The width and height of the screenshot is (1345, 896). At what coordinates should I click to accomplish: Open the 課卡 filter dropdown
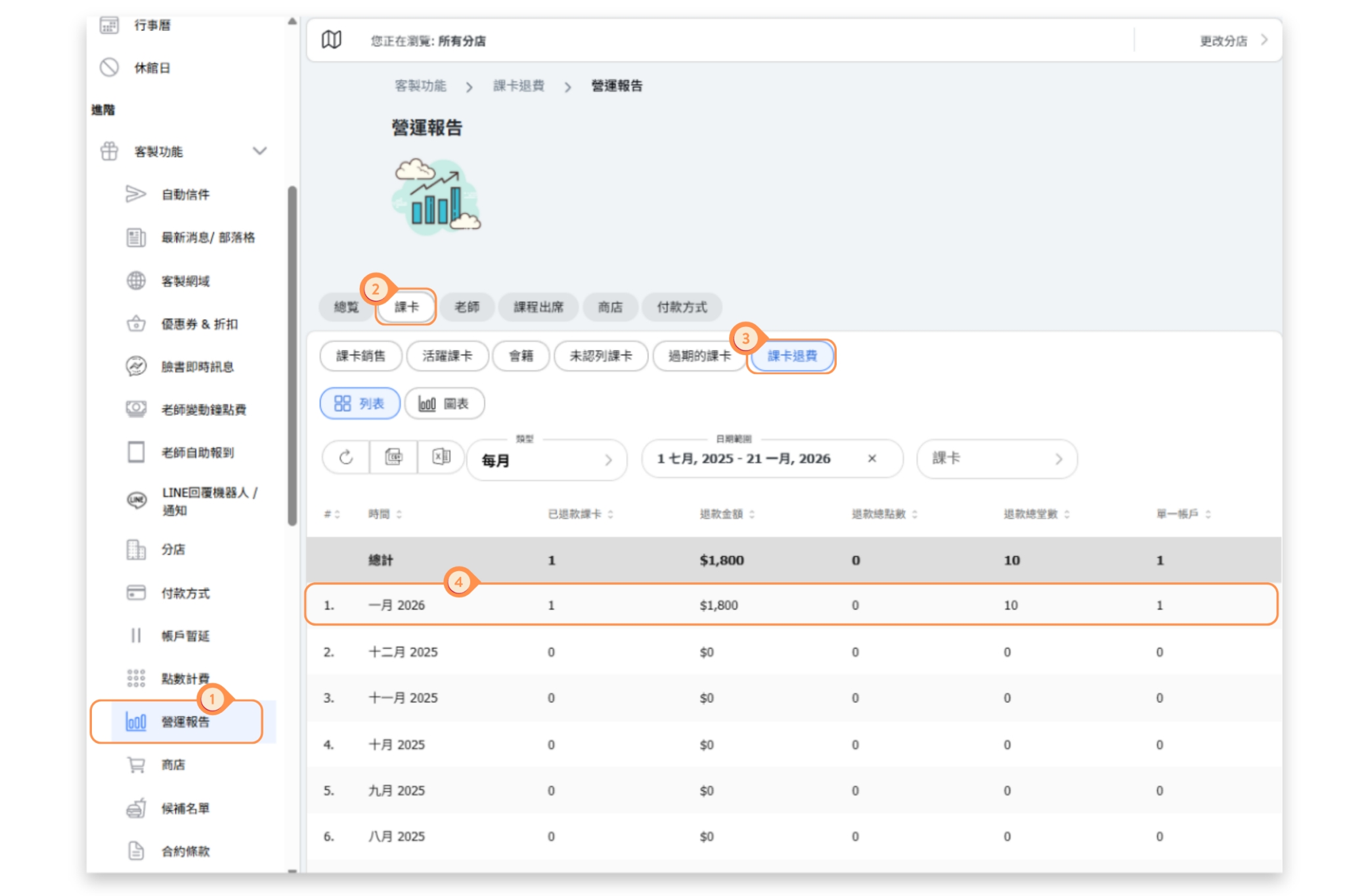click(996, 459)
